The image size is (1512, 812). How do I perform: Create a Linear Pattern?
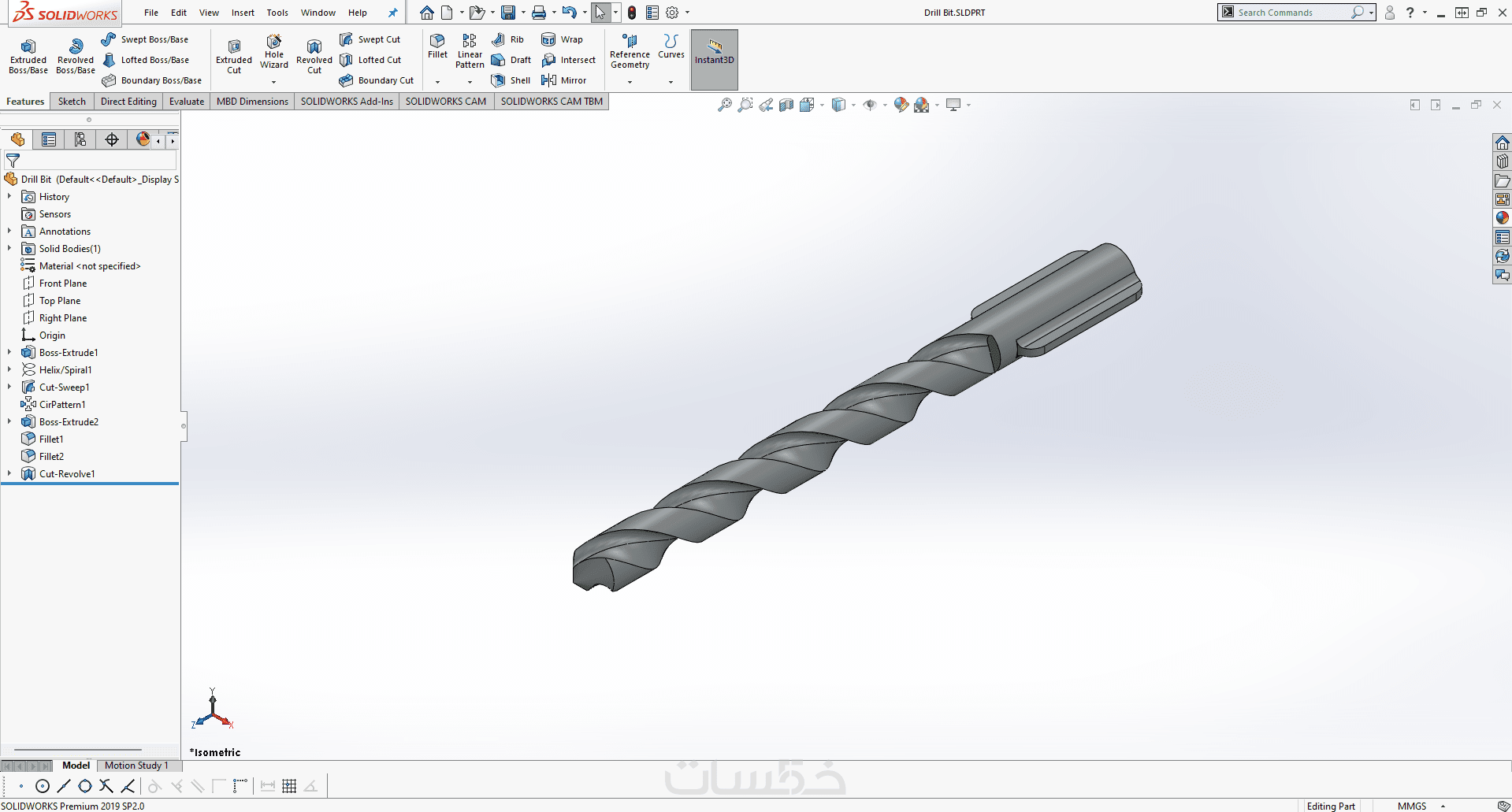click(x=470, y=51)
